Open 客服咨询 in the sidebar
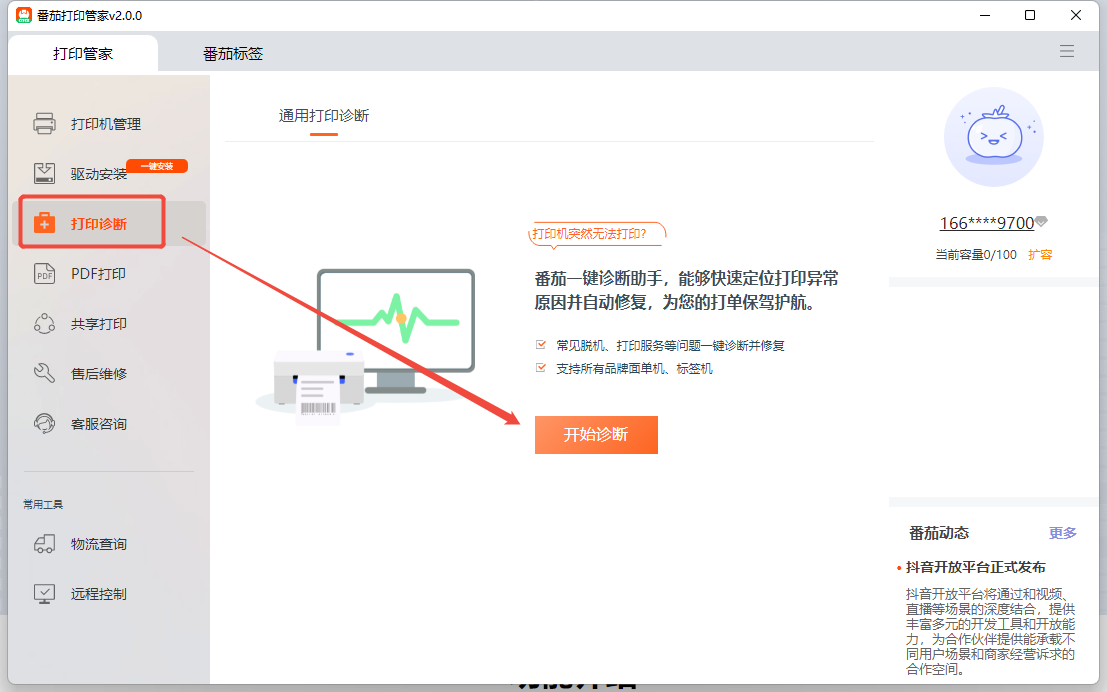The image size is (1107, 692). tap(99, 424)
